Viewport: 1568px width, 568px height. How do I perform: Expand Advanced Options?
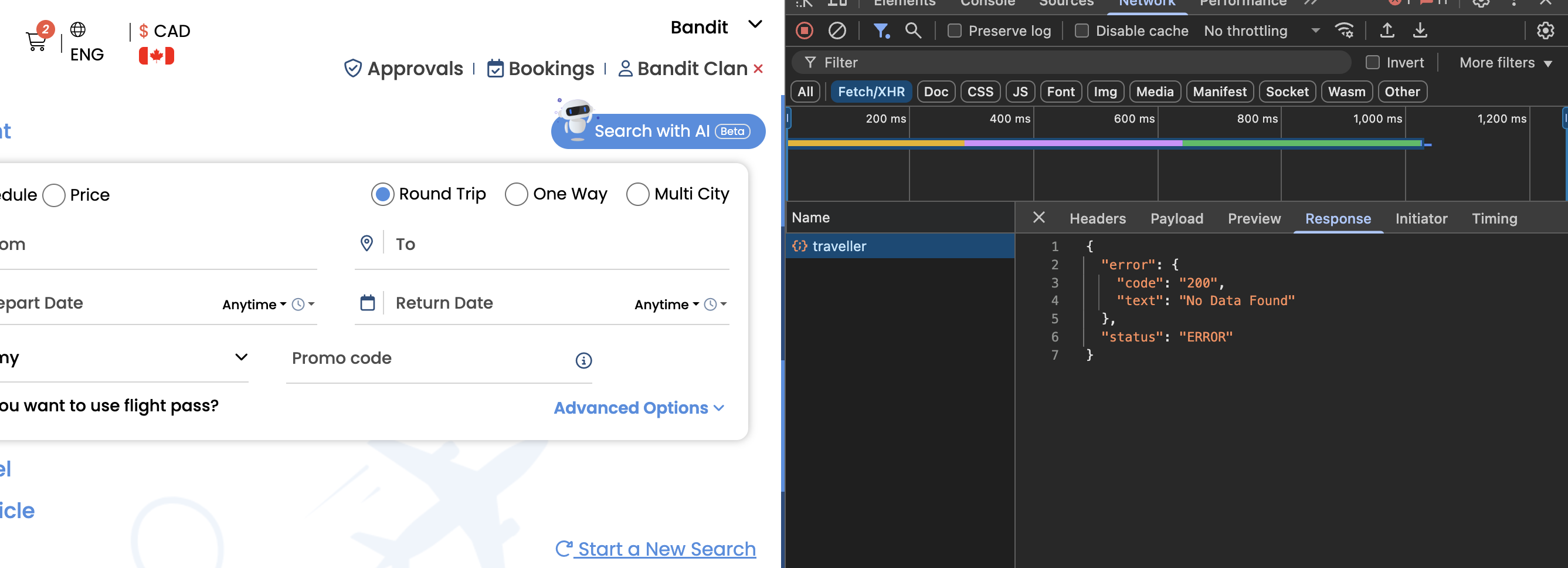(x=639, y=407)
